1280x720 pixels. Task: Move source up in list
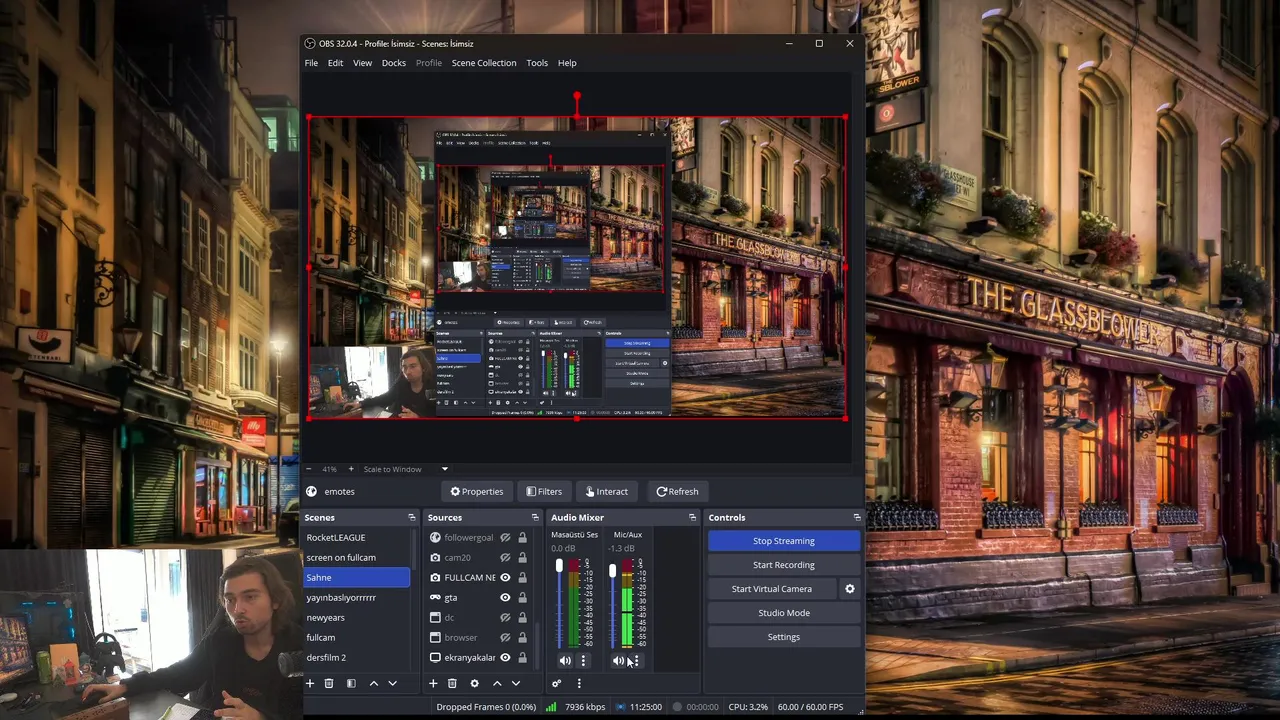[x=497, y=683]
